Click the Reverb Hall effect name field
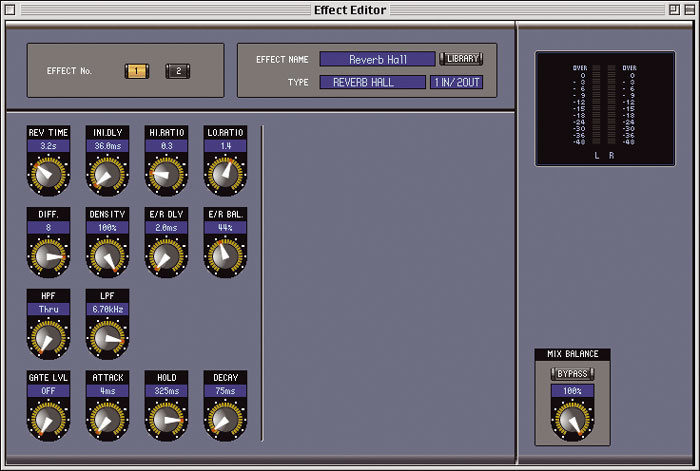Viewport: 700px width, 471px height. tap(377, 59)
